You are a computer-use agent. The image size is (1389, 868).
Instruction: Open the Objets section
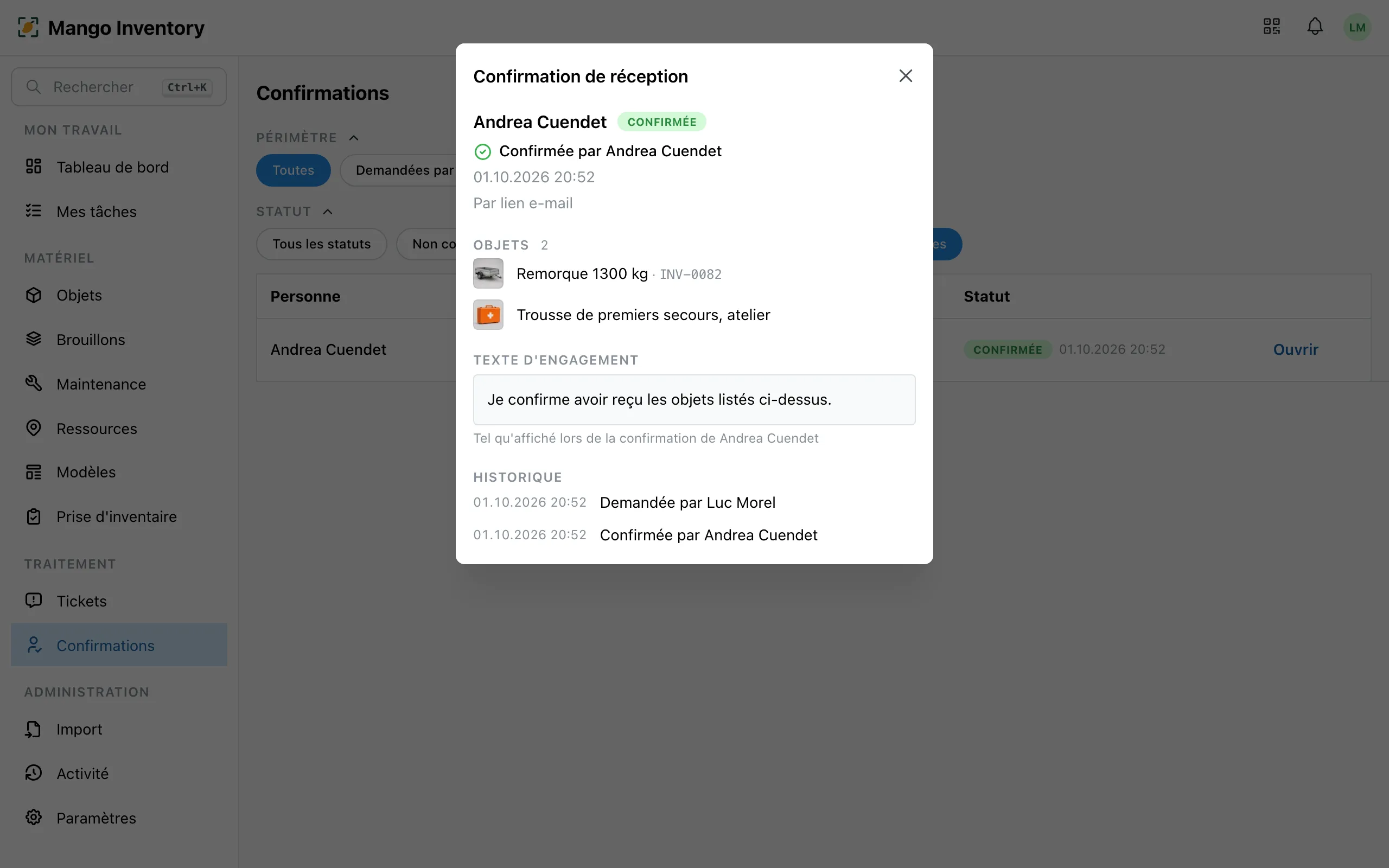[x=119, y=295]
